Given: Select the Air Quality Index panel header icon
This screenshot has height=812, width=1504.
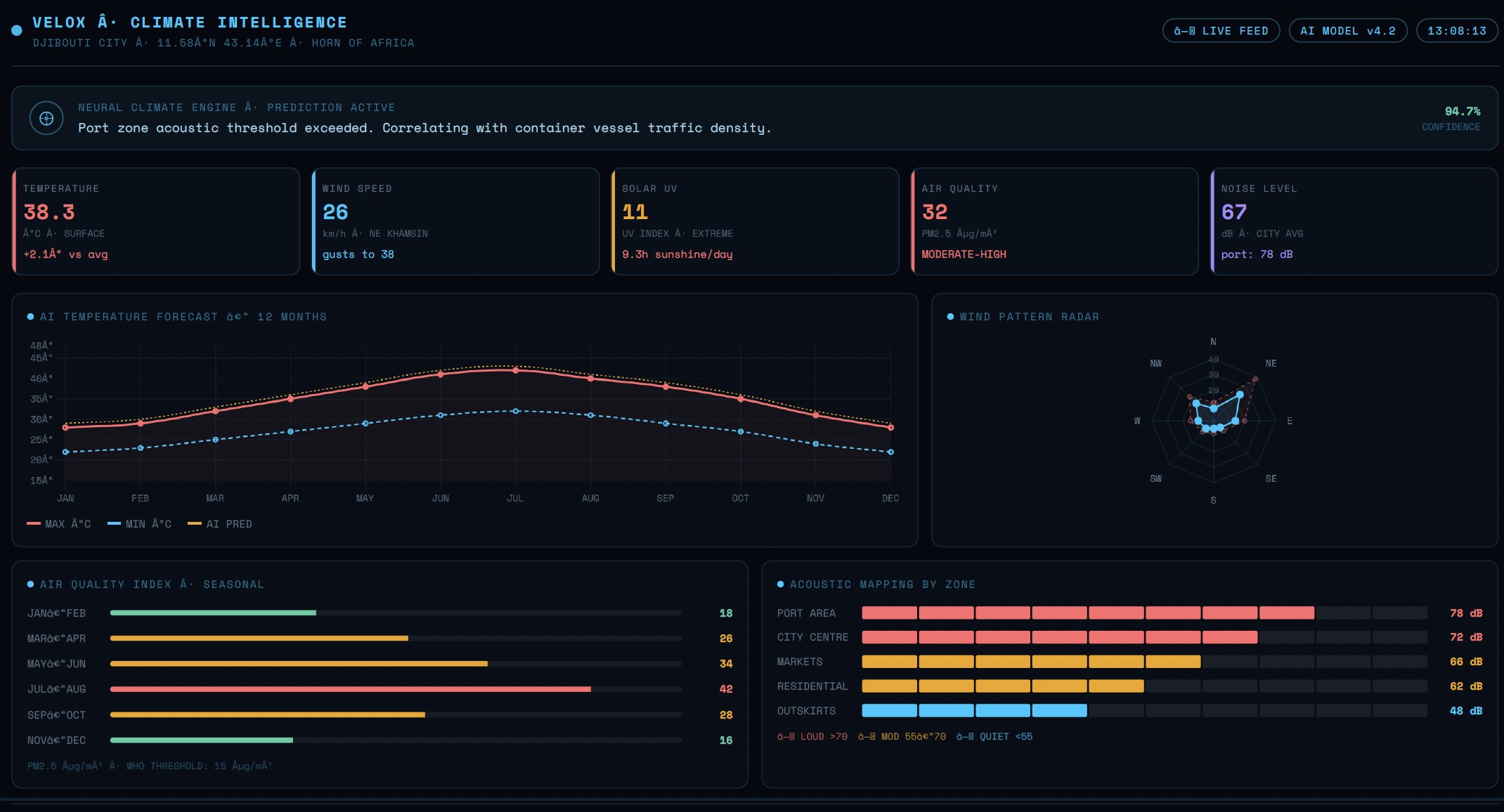Looking at the screenshot, I should (x=30, y=584).
